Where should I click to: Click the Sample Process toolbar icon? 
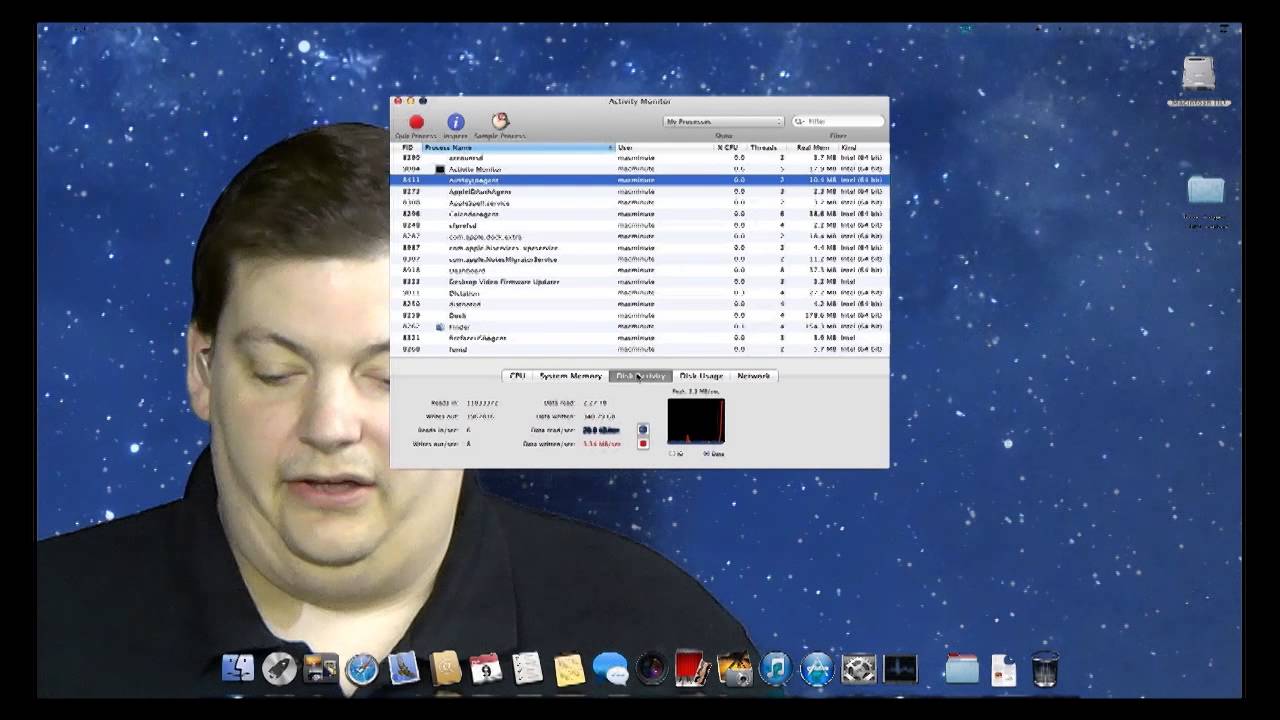[498, 122]
